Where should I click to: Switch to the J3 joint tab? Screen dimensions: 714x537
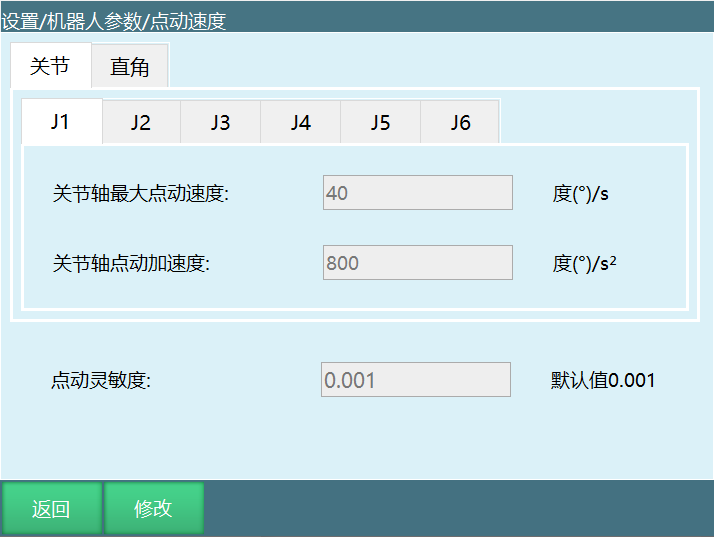(220, 123)
